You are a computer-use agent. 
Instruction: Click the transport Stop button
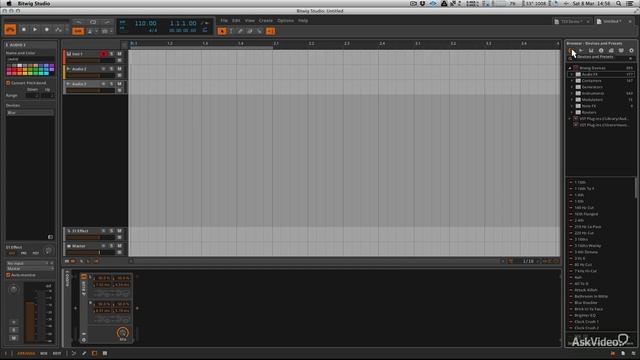(24, 30)
